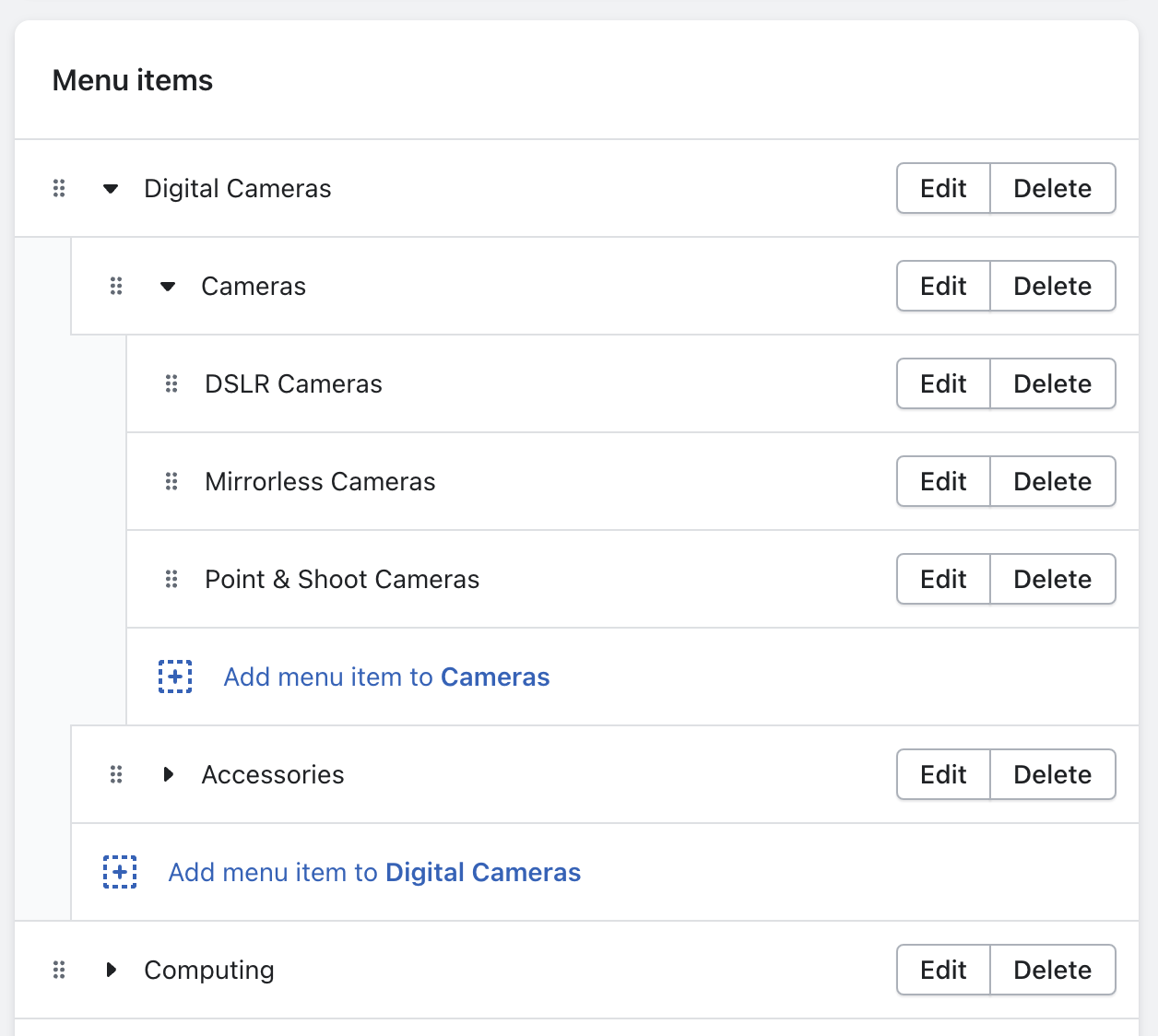
Task: Click the drag handle beside Computing
Action: 59,970
